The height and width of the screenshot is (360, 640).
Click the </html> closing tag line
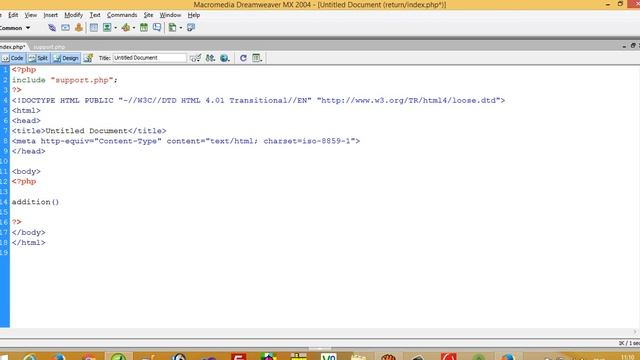pos(29,243)
